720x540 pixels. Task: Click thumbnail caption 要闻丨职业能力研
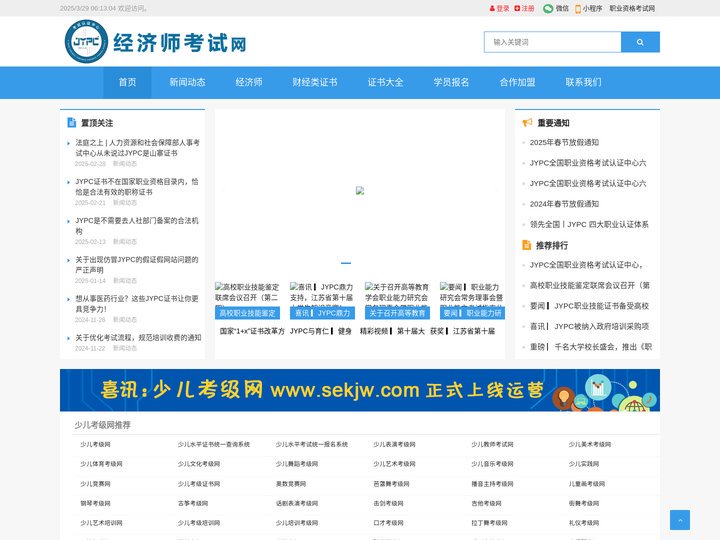[x=472, y=313]
